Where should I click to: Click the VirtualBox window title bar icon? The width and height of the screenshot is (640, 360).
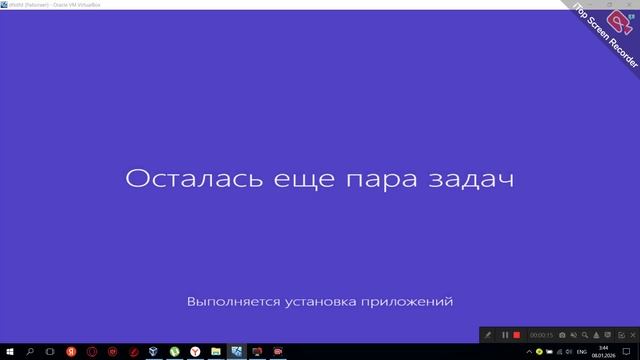coord(4,4)
